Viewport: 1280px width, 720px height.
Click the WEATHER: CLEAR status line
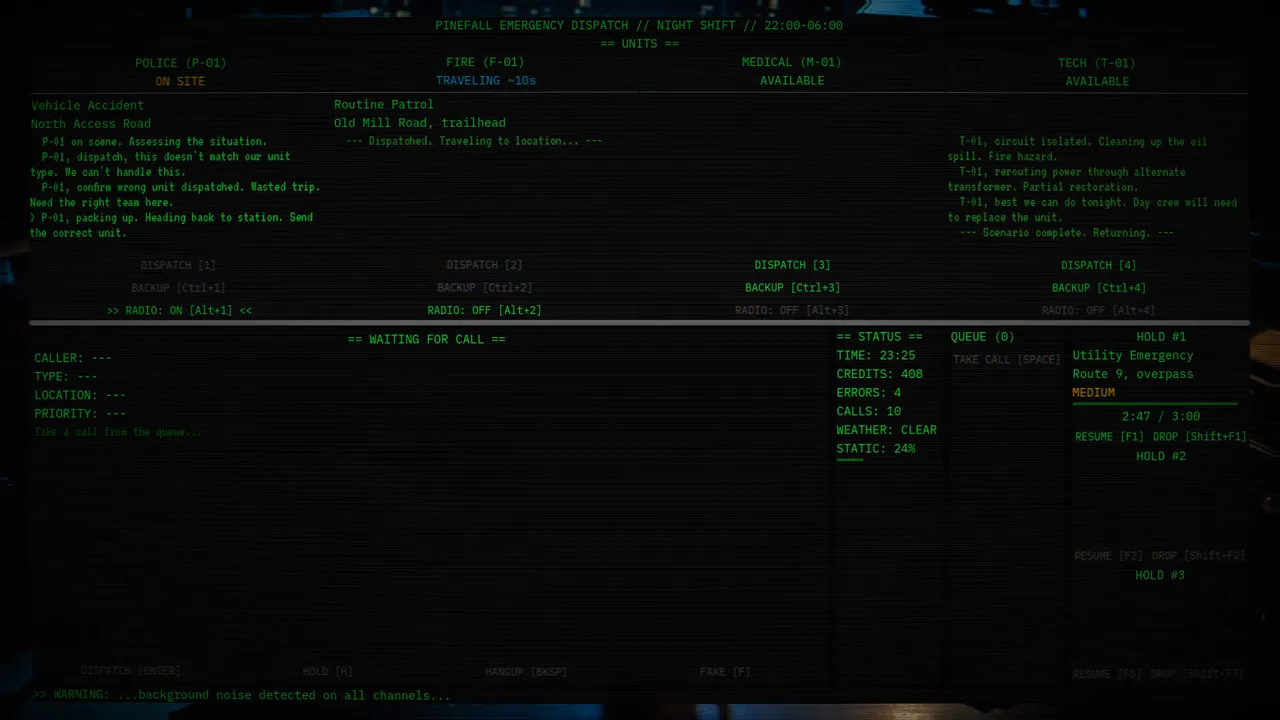[887, 430]
